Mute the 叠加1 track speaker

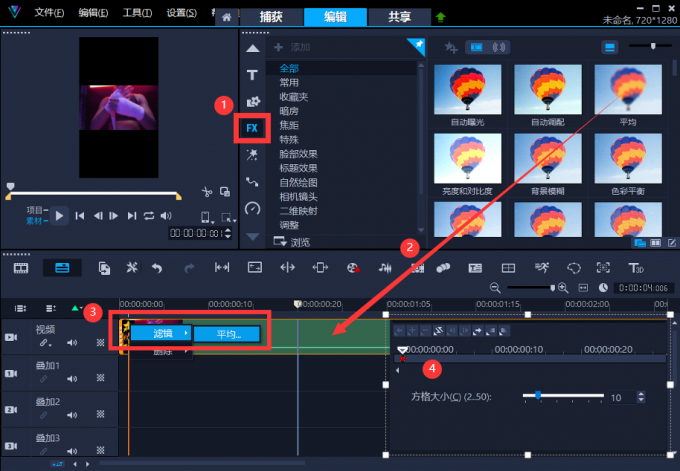click(x=72, y=379)
